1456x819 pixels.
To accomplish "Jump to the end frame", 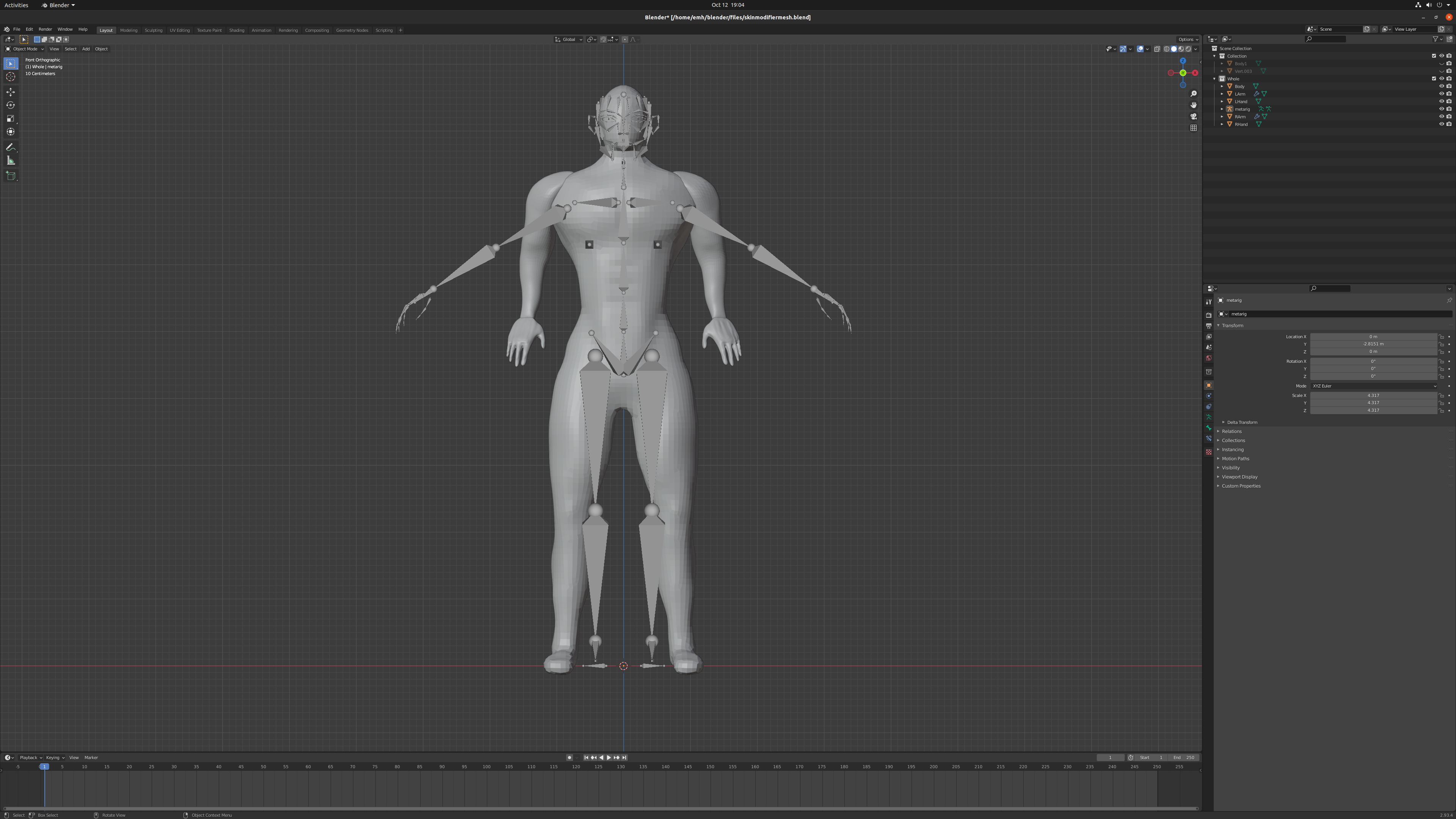I will (x=624, y=758).
